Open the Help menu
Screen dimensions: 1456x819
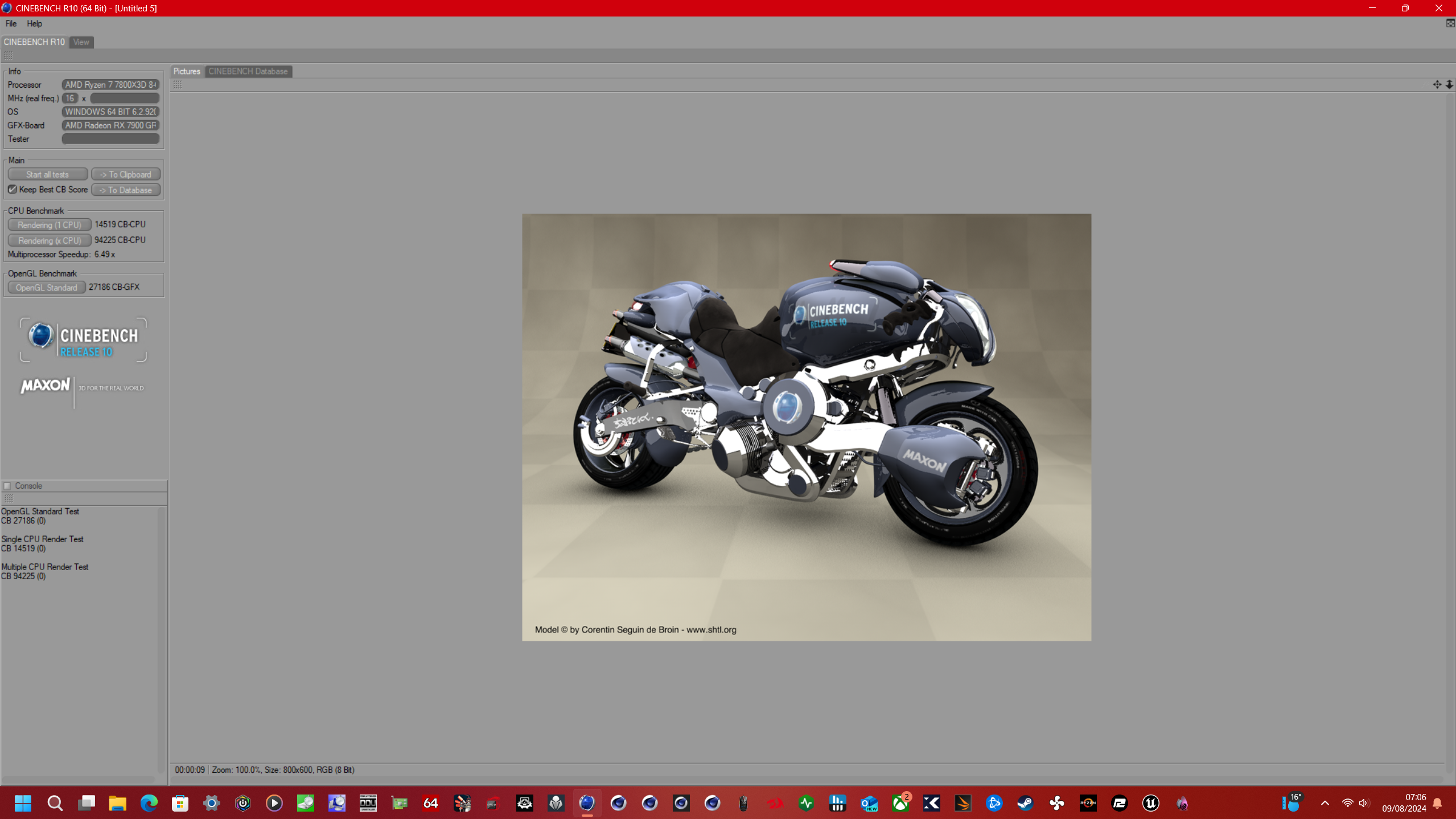tap(34, 23)
